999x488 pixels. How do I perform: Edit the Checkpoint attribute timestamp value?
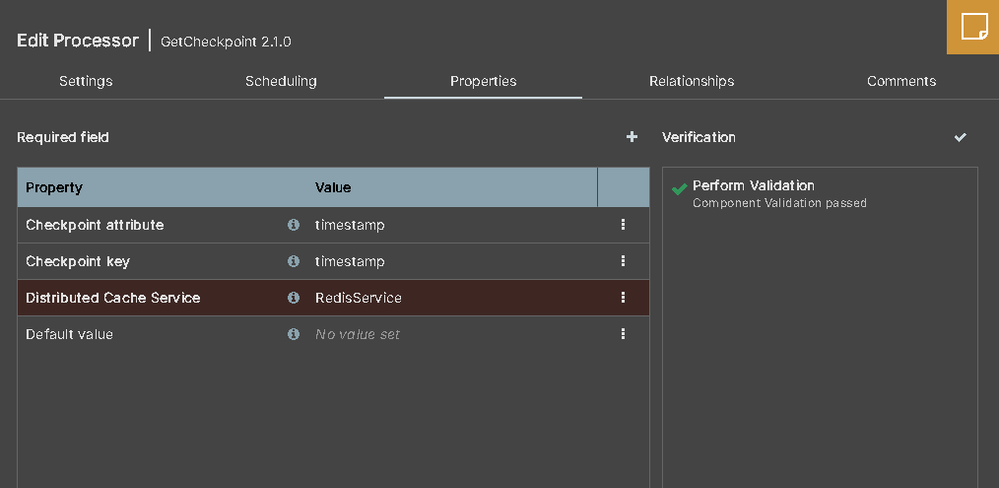(x=350, y=225)
